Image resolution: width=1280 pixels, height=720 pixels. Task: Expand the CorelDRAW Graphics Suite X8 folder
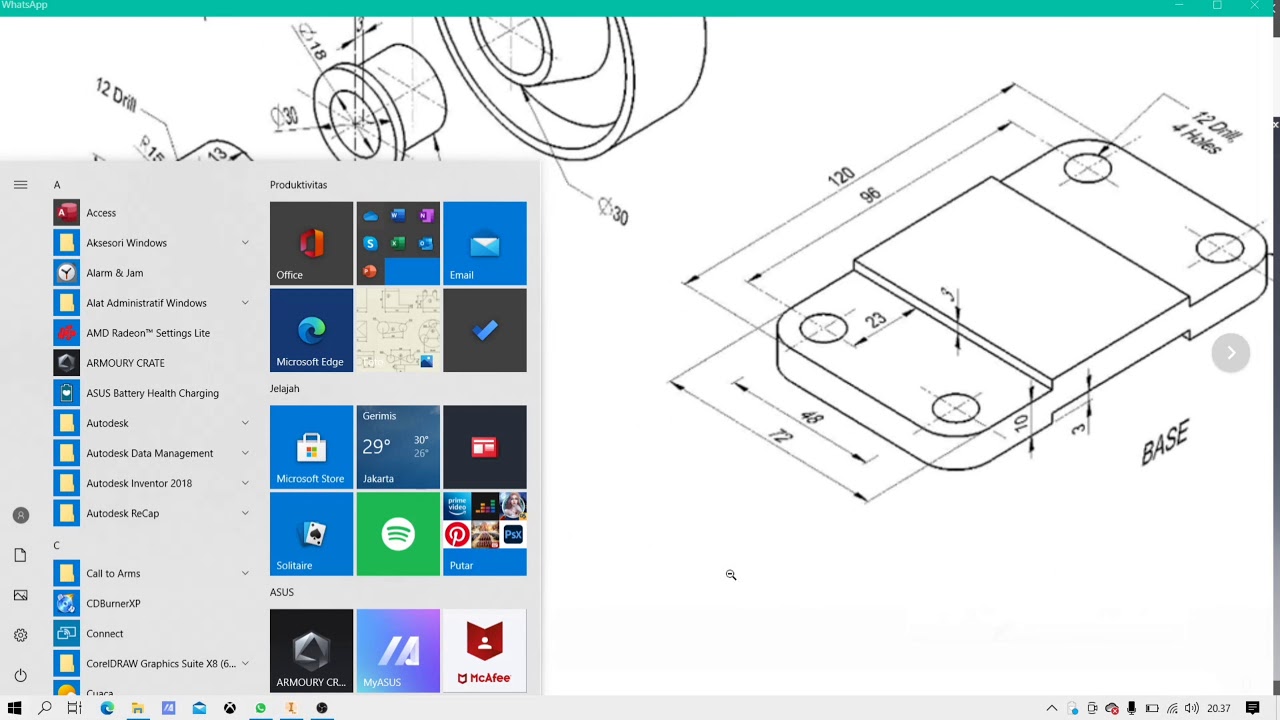(153, 663)
